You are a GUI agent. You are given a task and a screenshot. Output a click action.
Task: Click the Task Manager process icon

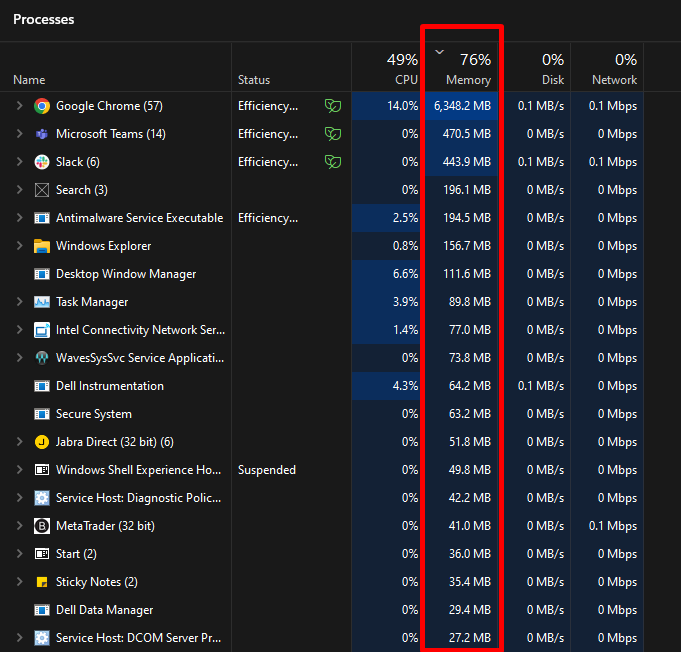pos(42,302)
